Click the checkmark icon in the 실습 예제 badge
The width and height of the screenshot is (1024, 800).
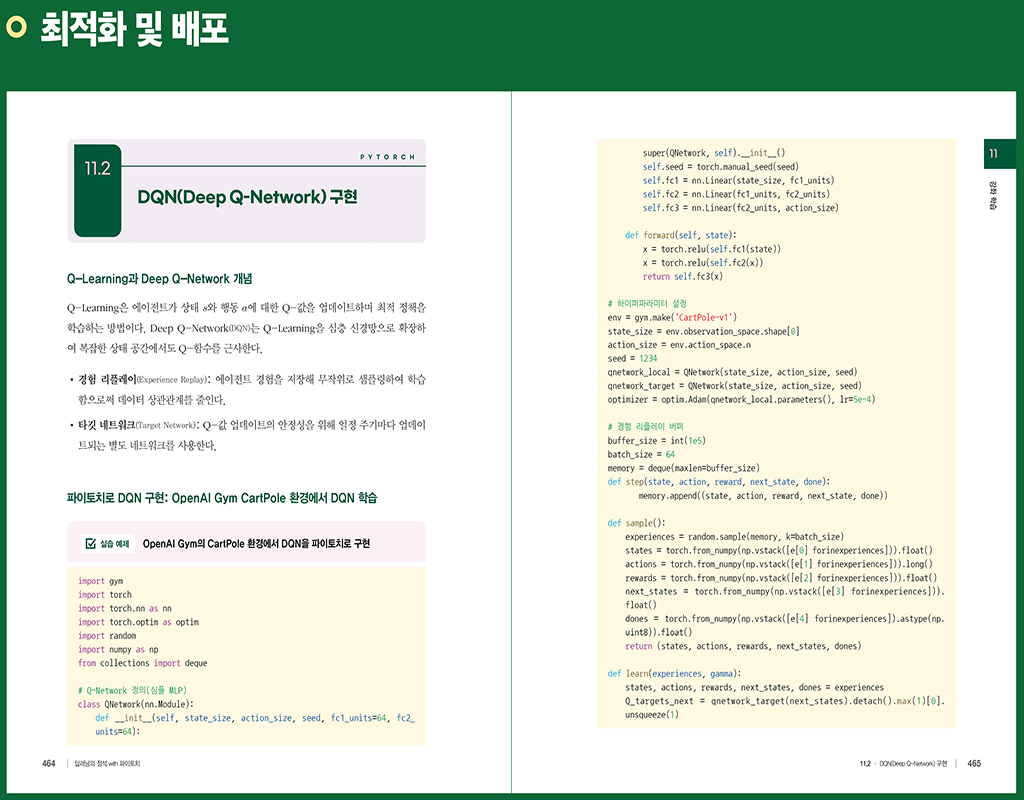coord(91,544)
